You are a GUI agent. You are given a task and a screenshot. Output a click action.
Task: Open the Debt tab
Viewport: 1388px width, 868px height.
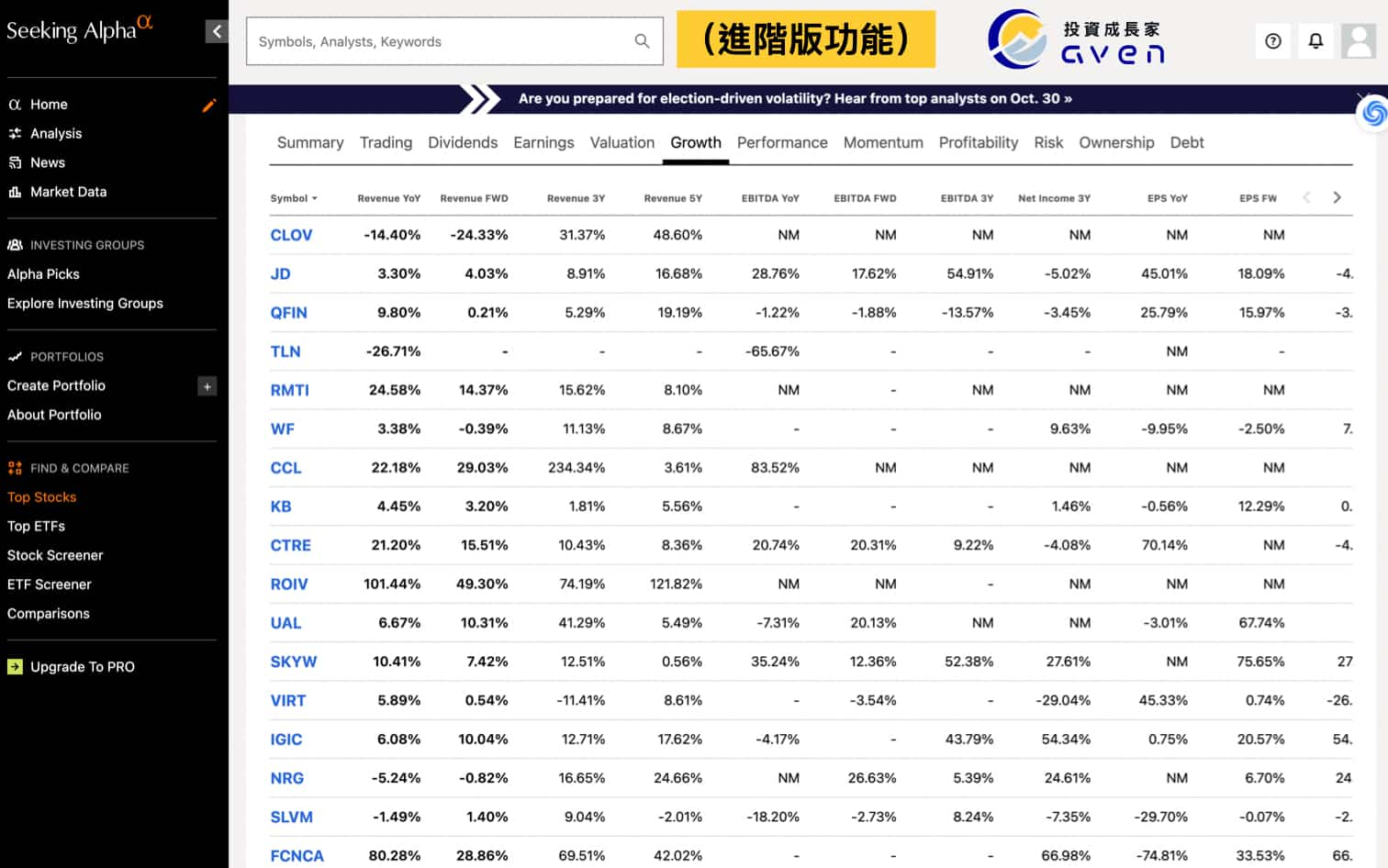coord(1187,142)
